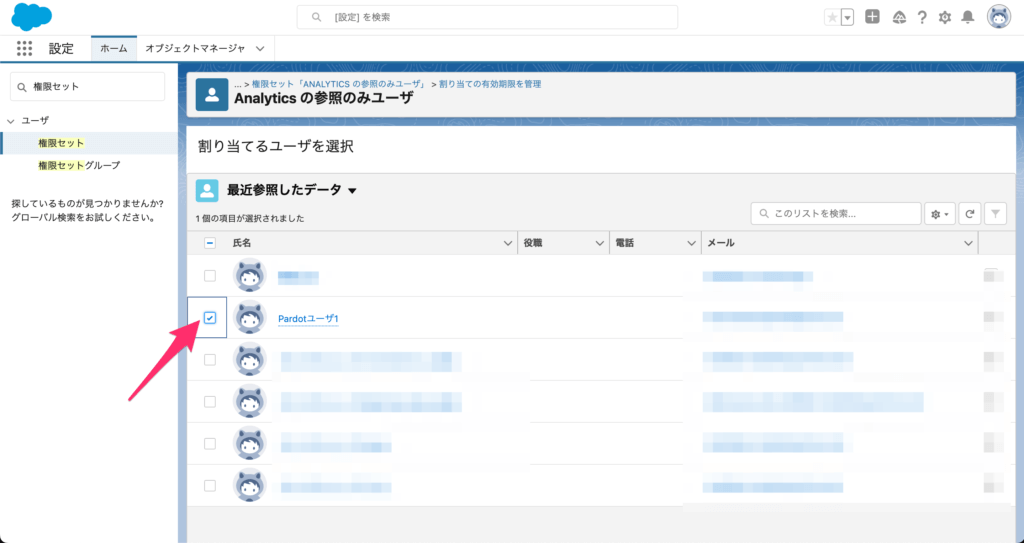
Task: Open the global actions plus icon
Action: point(872,17)
